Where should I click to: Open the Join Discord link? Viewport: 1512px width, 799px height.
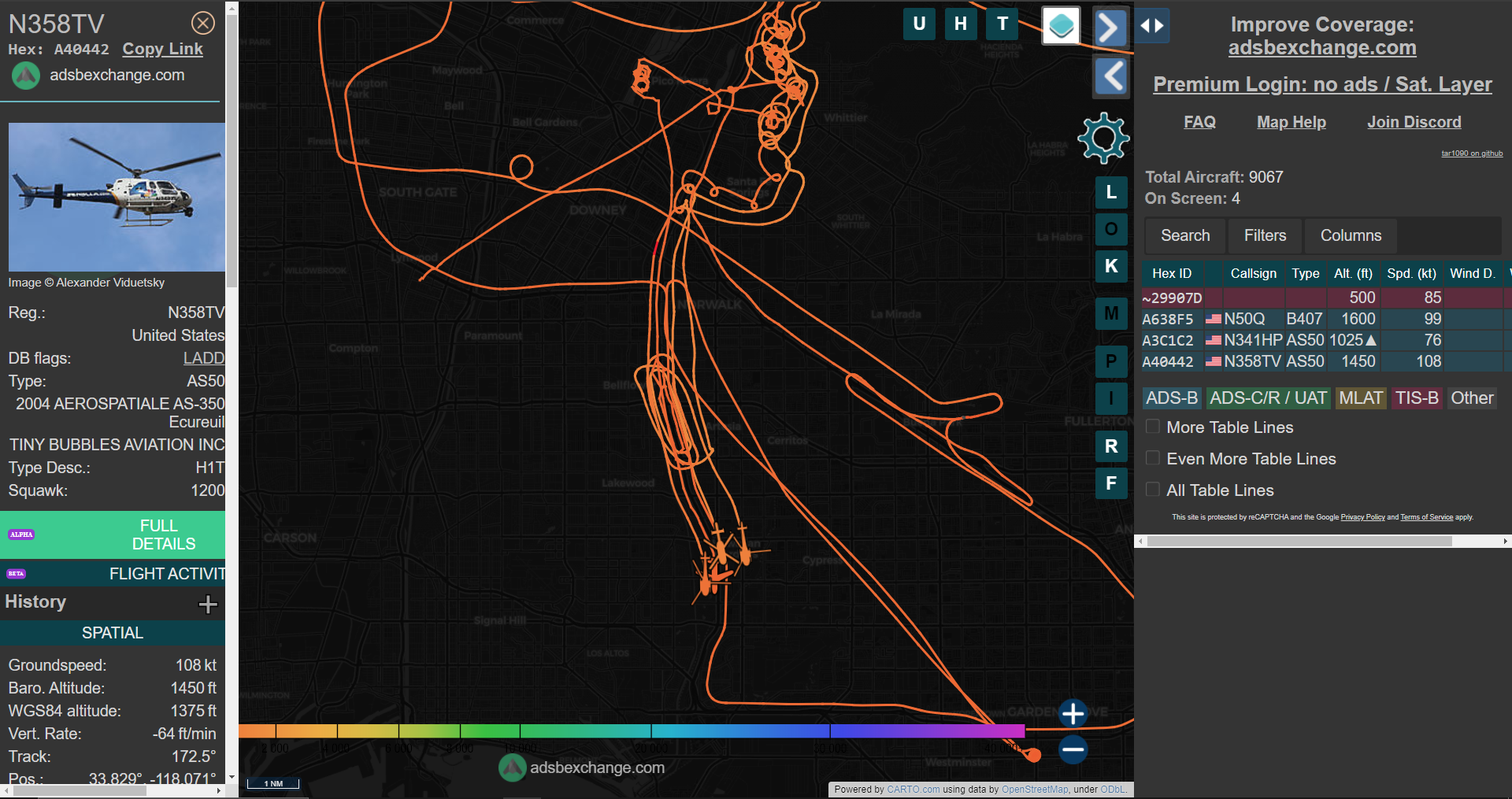pyautogui.click(x=1414, y=122)
